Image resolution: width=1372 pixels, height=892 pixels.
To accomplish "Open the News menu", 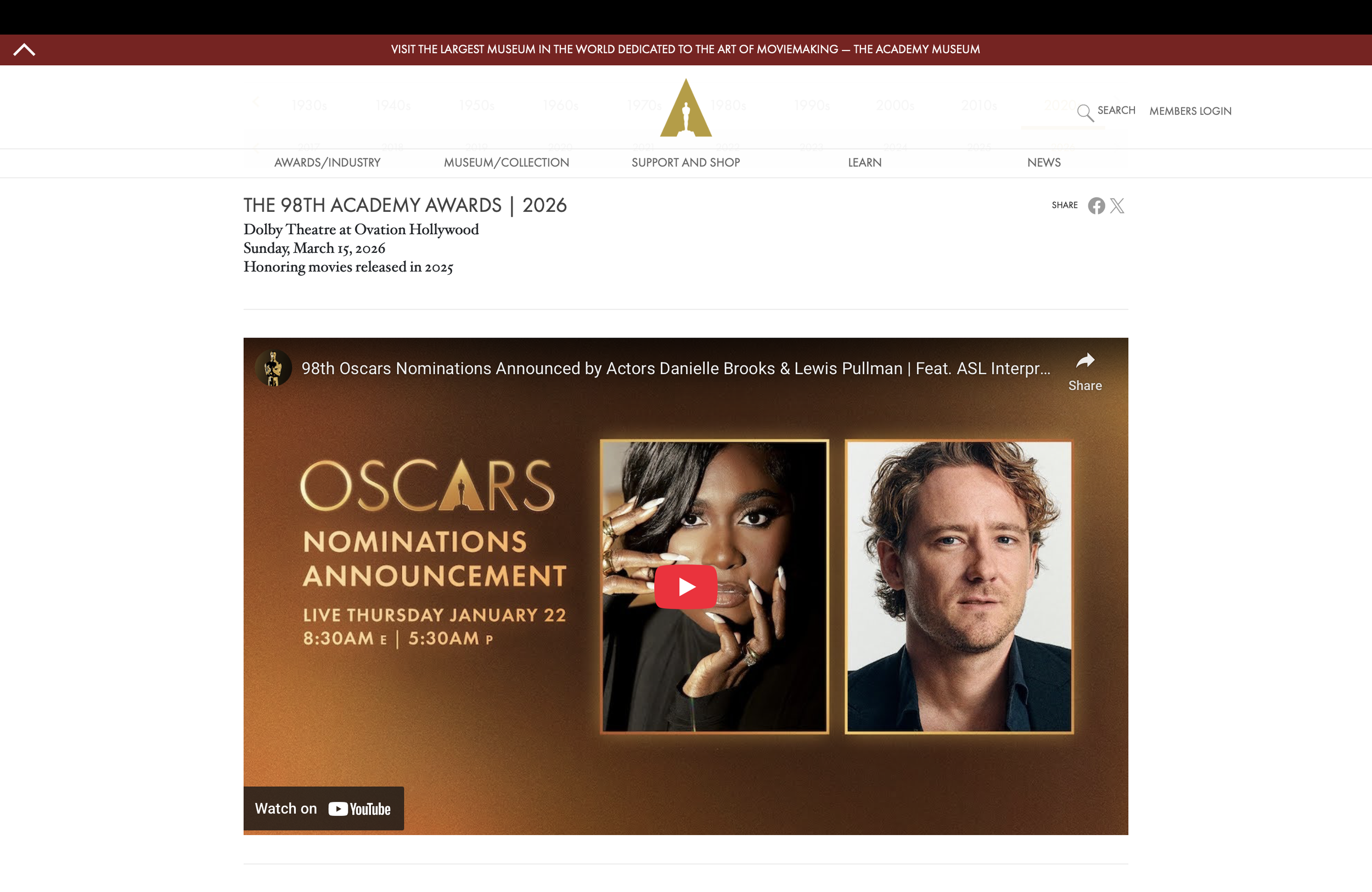I will coord(1043,162).
